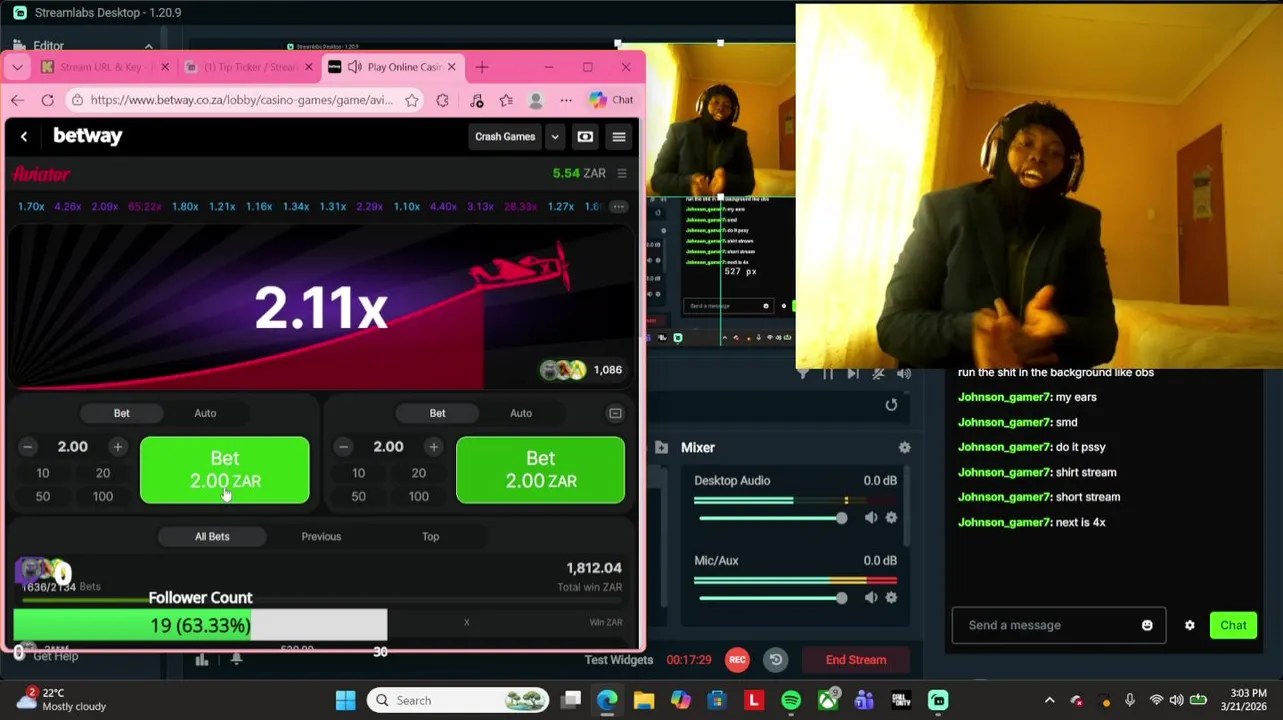Toggle the REC recording button
1283x720 pixels.
pyautogui.click(x=737, y=660)
